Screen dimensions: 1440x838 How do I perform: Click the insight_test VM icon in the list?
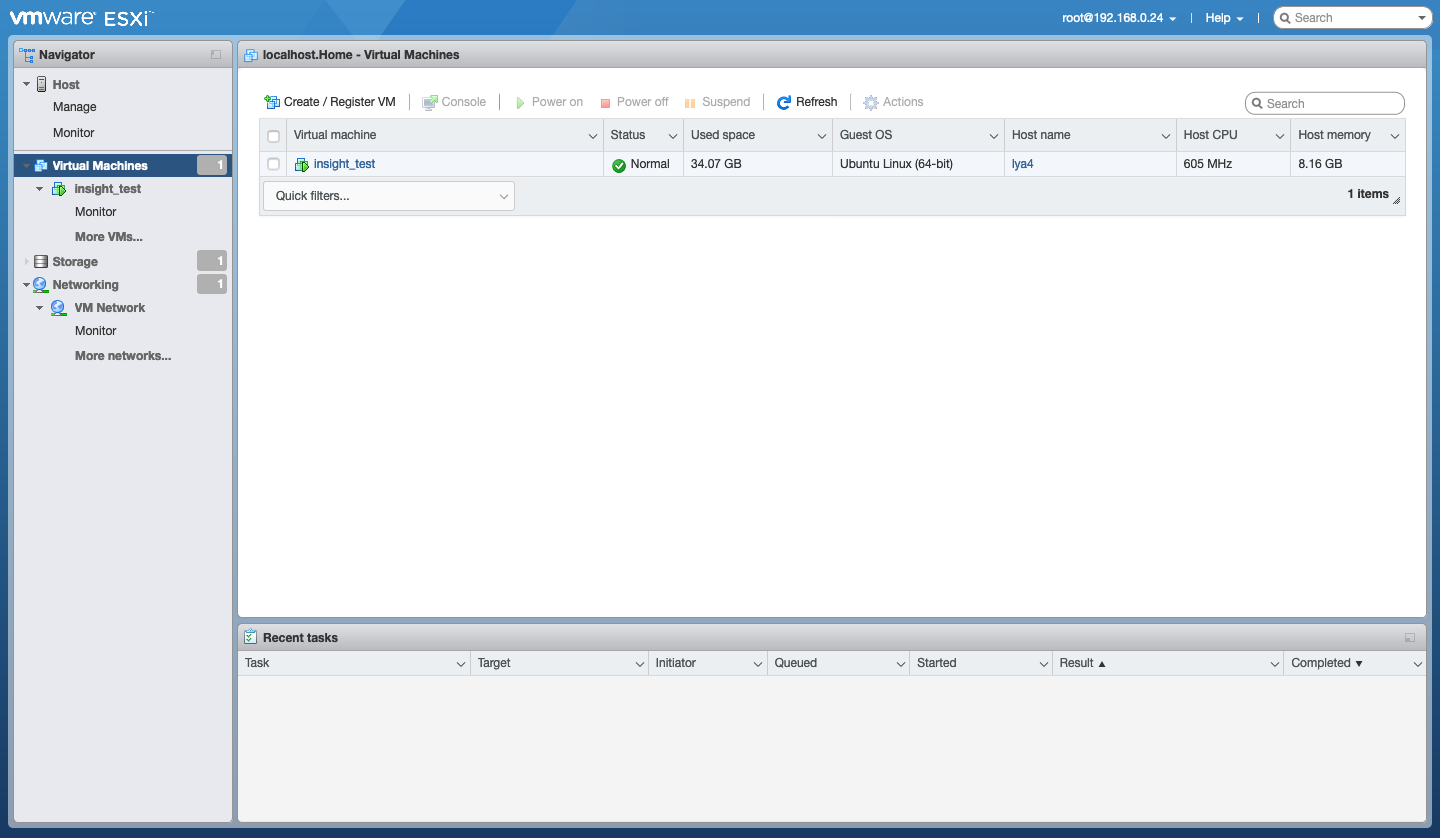301,163
